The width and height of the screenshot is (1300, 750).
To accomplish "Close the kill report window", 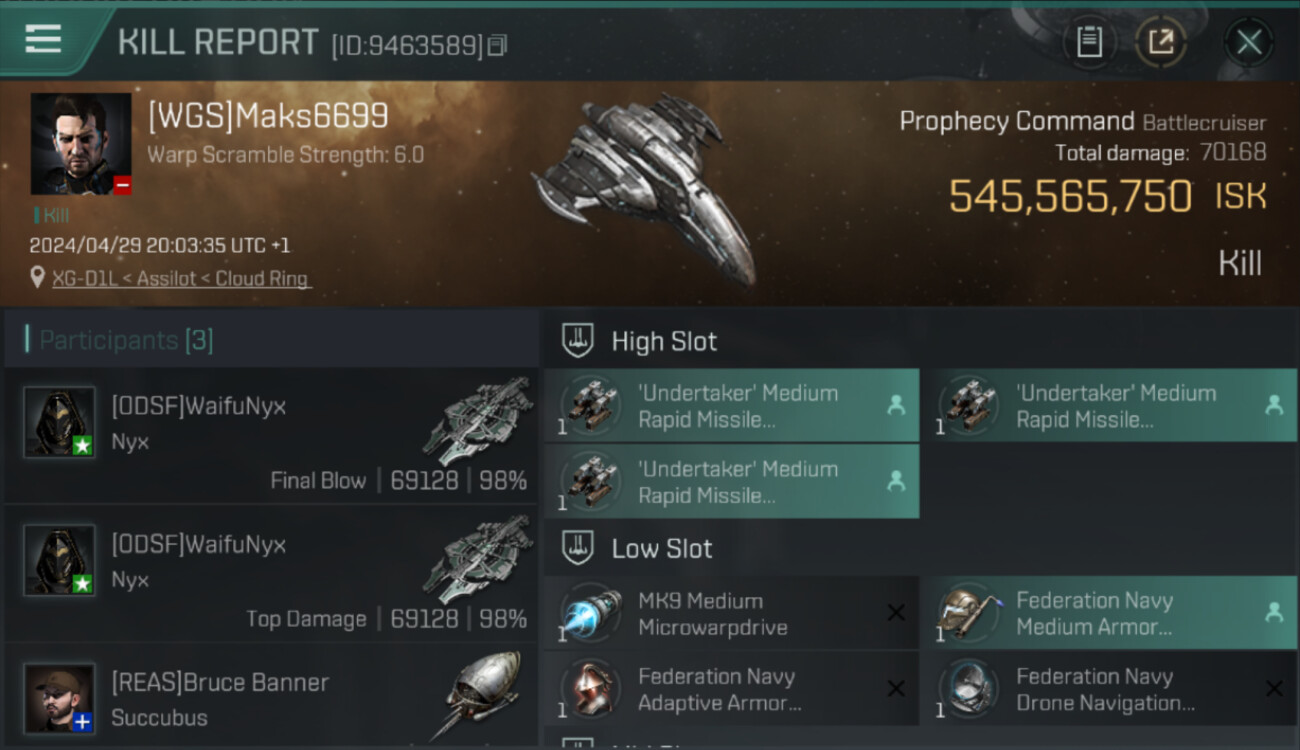I will click(x=1248, y=42).
